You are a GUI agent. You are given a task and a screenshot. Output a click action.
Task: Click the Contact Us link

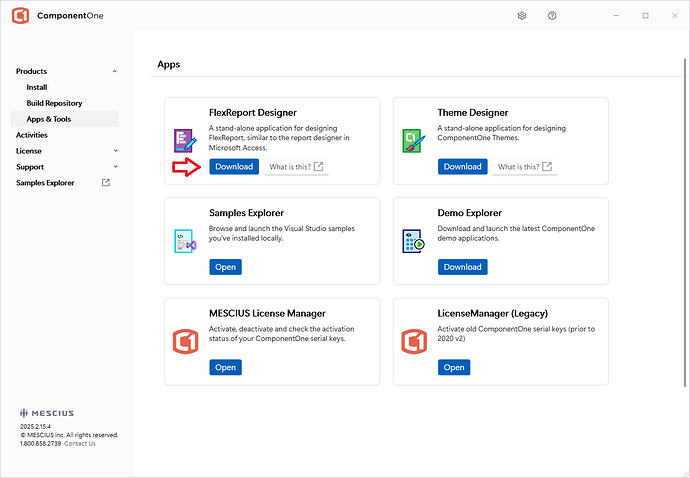80,444
